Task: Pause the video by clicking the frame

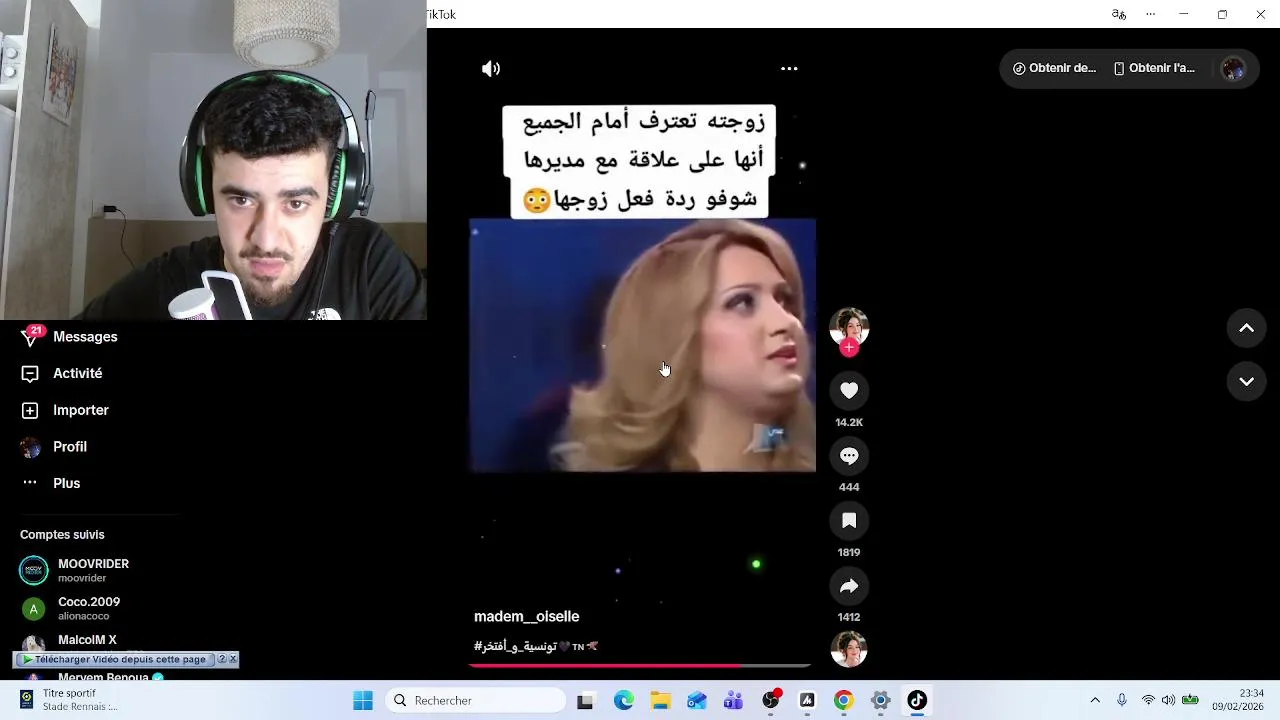Action: point(643,345)
